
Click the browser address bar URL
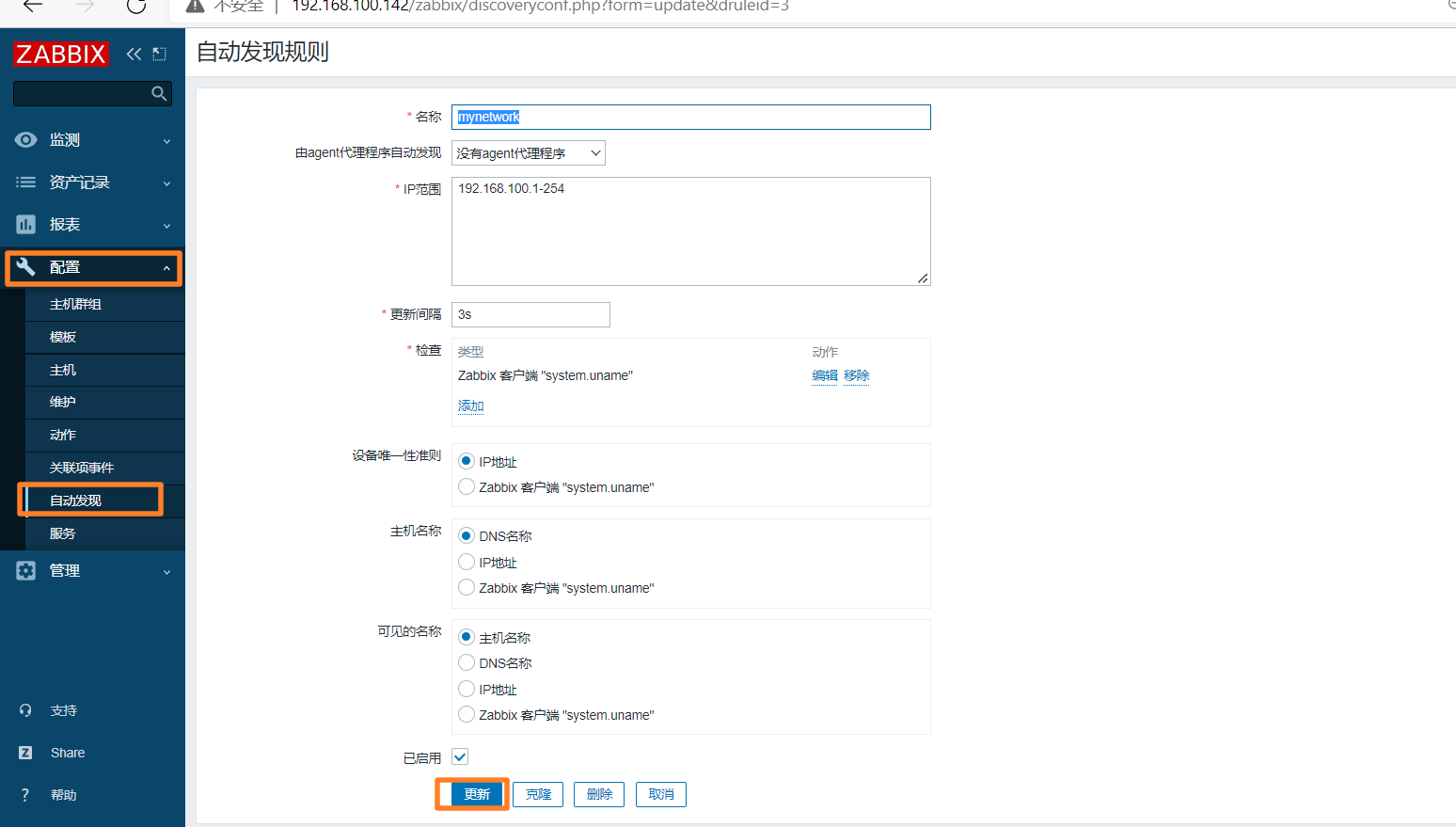point(541,6)
